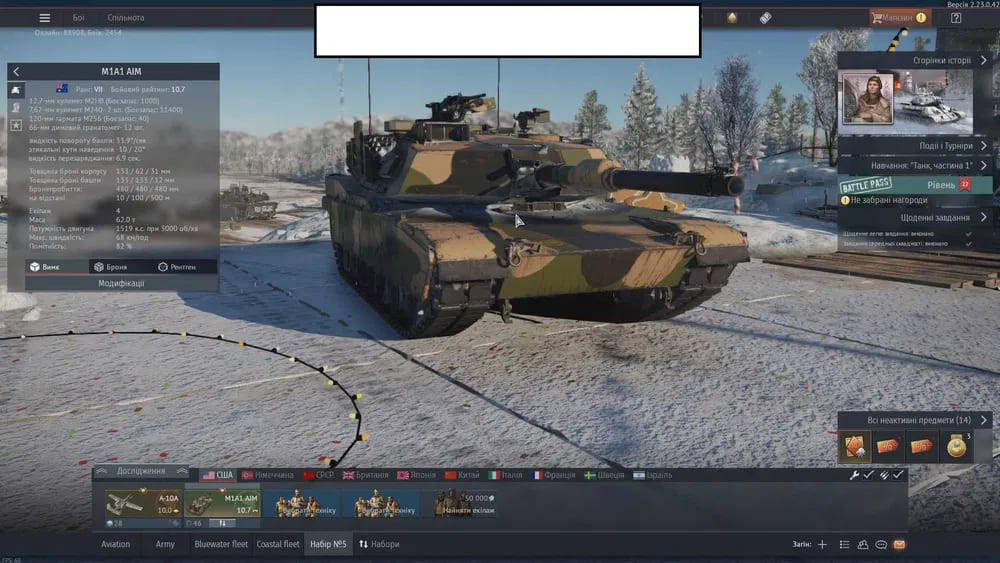The width and height of the screenshot is (1000, 563).
Task: Select Вимк view mode option
Action: coord(44,267)
